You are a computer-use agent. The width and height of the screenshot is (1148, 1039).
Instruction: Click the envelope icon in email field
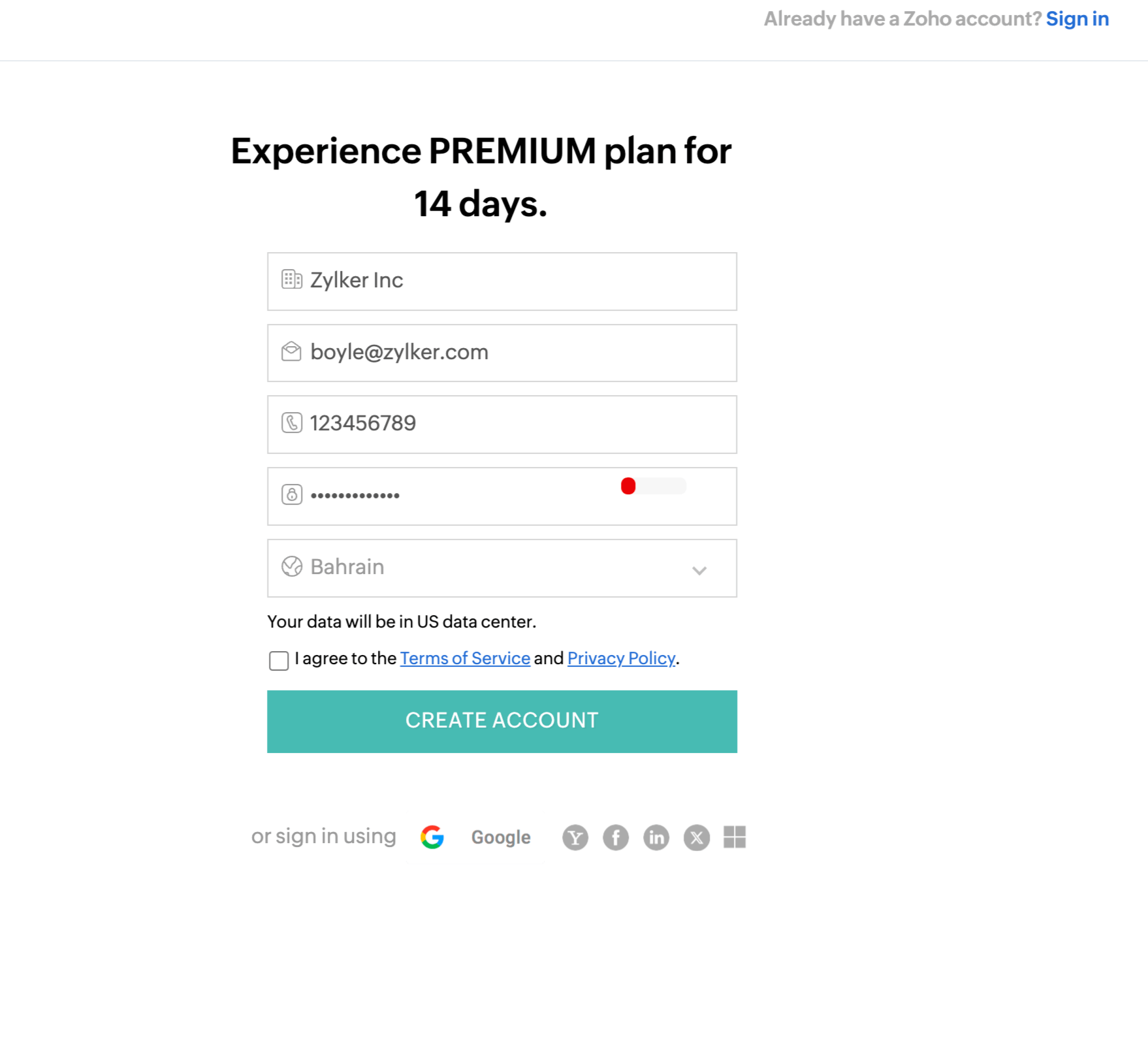[291, 351]
